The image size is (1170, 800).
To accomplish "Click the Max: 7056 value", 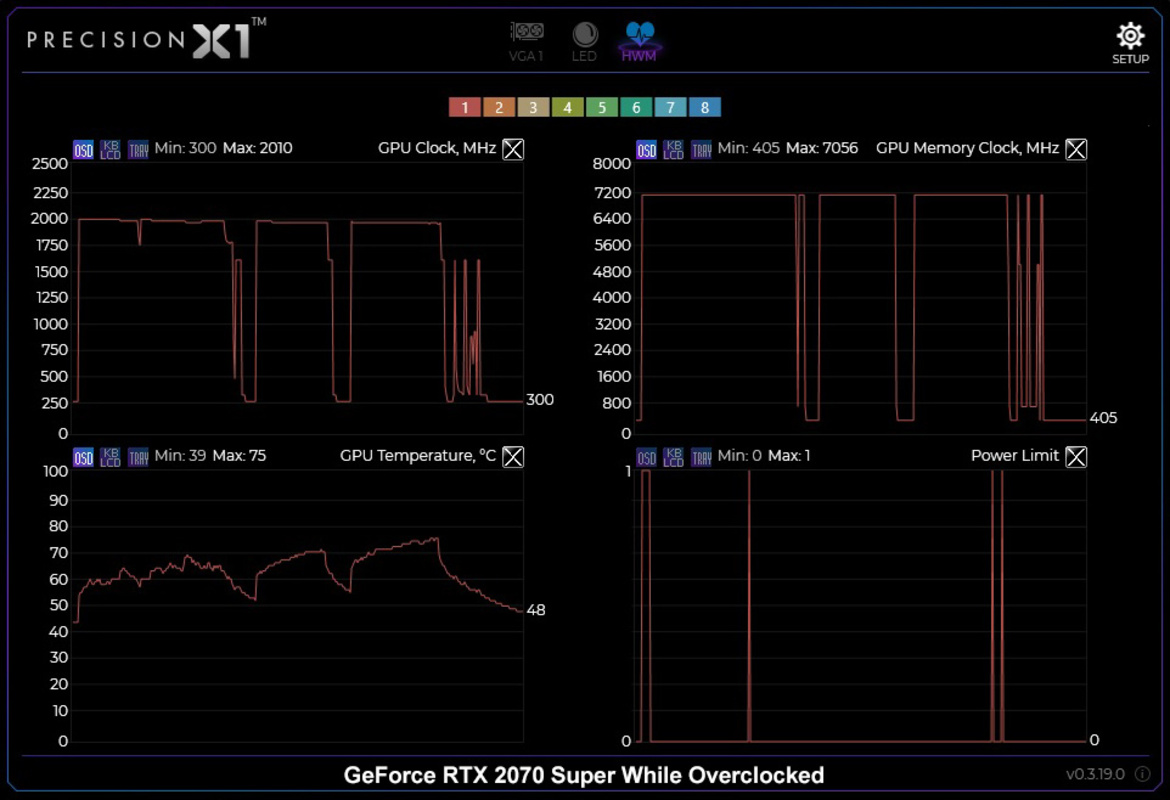I will 822,148.
